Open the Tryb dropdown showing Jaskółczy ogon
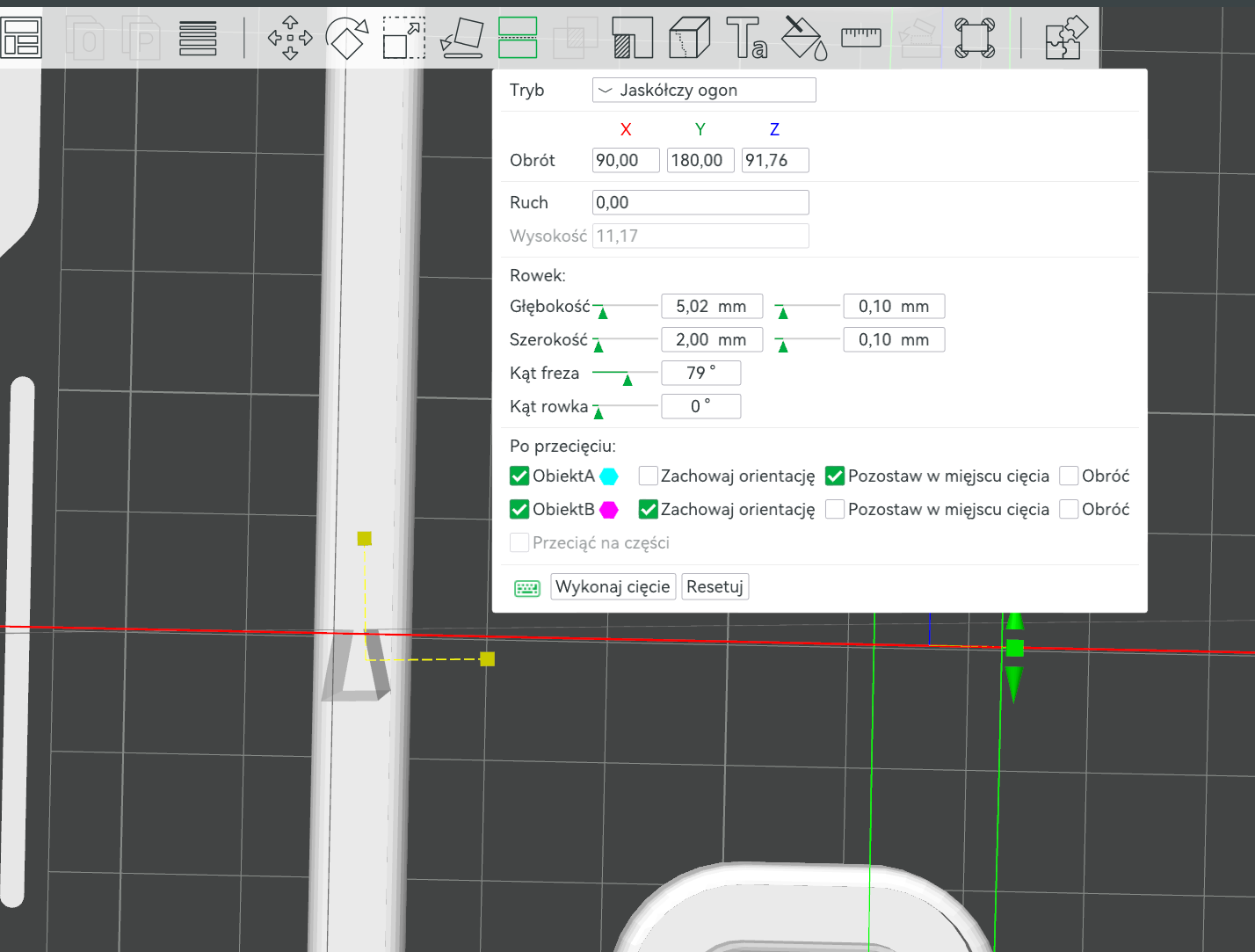 pos(704,91)
